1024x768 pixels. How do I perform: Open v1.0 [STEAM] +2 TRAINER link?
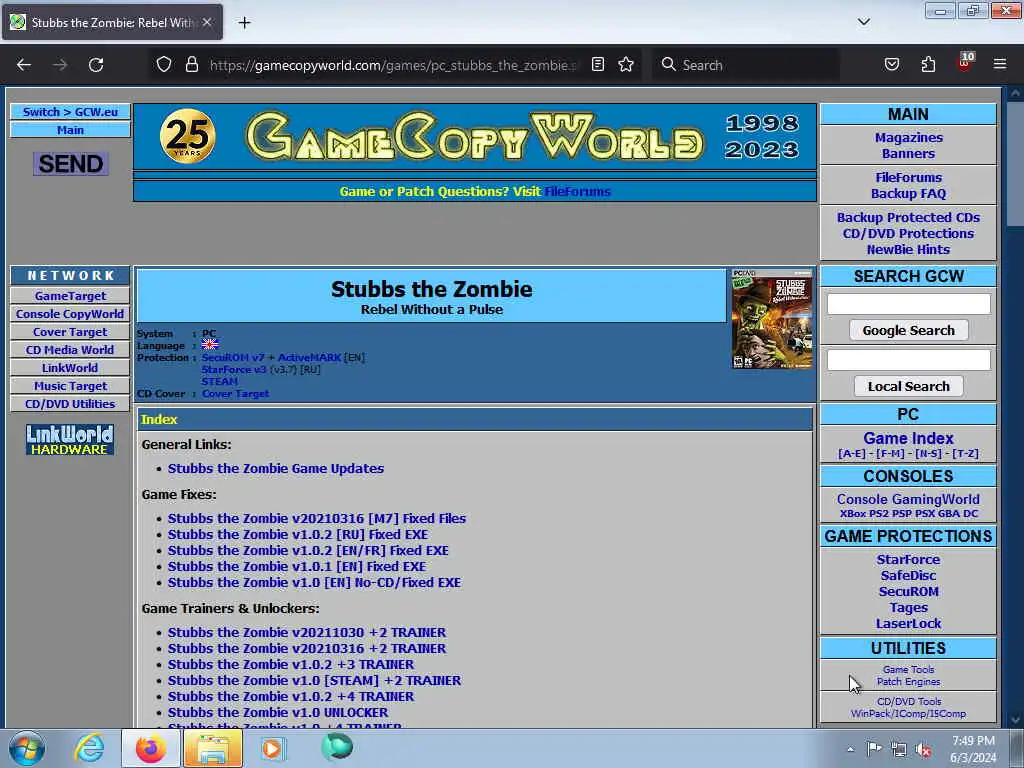314,680
